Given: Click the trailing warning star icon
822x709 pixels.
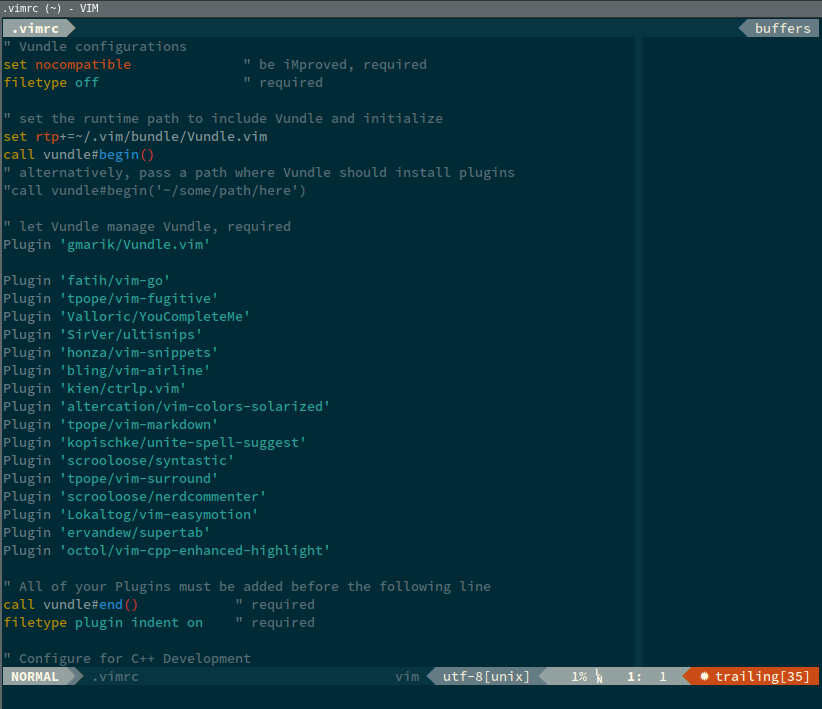Looking at the screenshot, I should pyautogui.click(x=705, y=676).
